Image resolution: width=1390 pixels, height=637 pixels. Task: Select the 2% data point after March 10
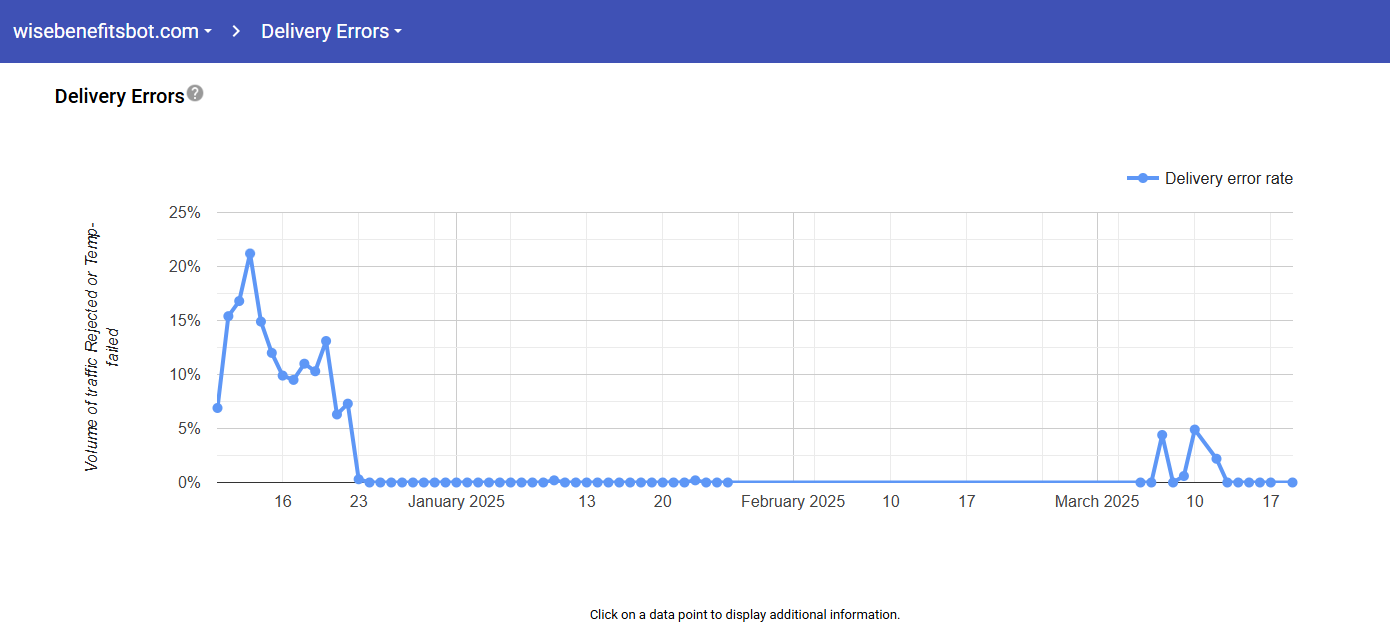click(1216, 459)
